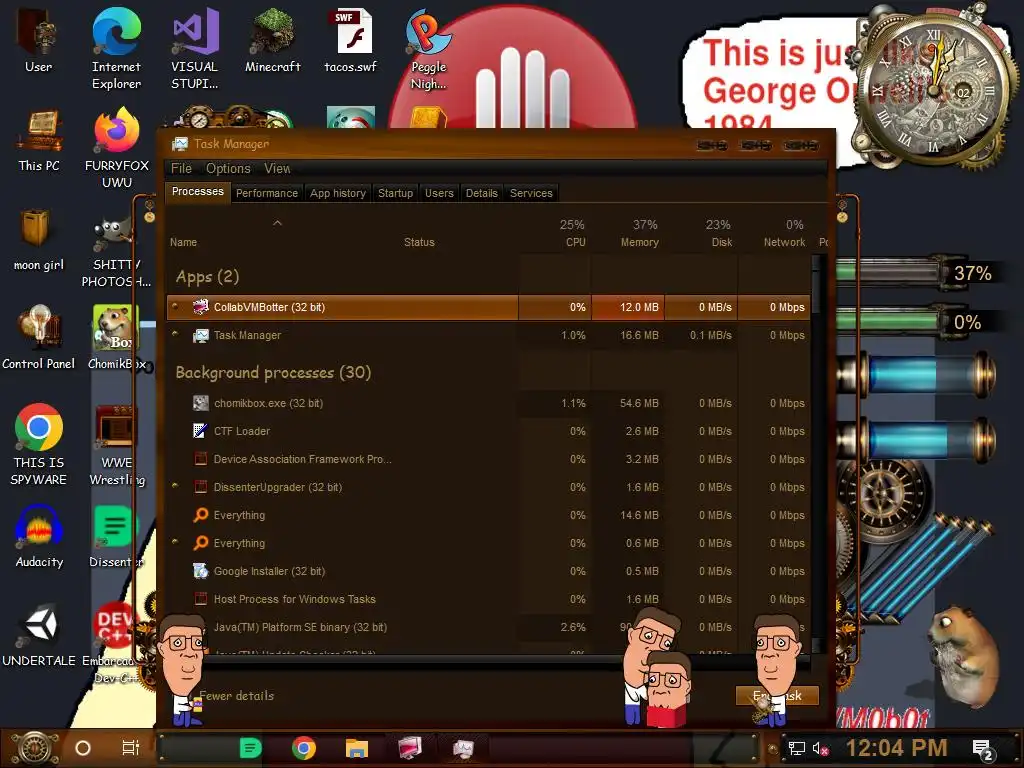
Task: Launch Peggle Nights desktop icon
Action: coord(428,48)
